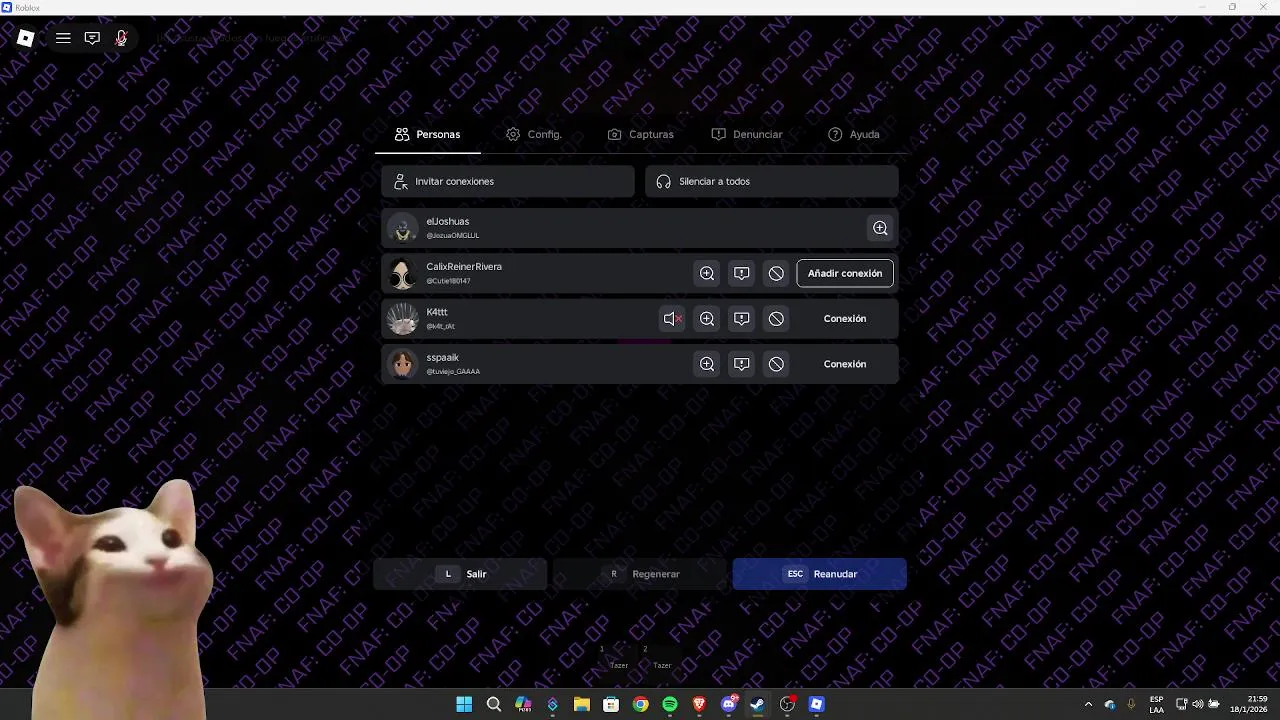This screenshot has width=1280, height=720.
Task: Click the Conexión label for K4ttt
Action: click(845, 319)
